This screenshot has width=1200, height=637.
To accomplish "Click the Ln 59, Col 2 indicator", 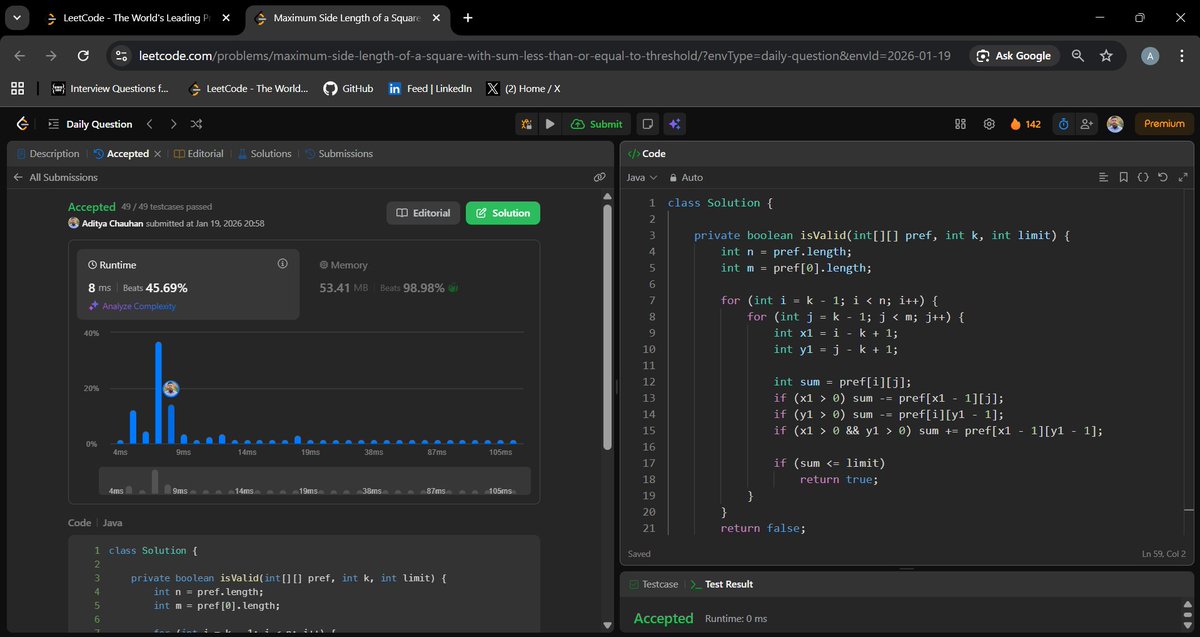I will click(1163, 553).
